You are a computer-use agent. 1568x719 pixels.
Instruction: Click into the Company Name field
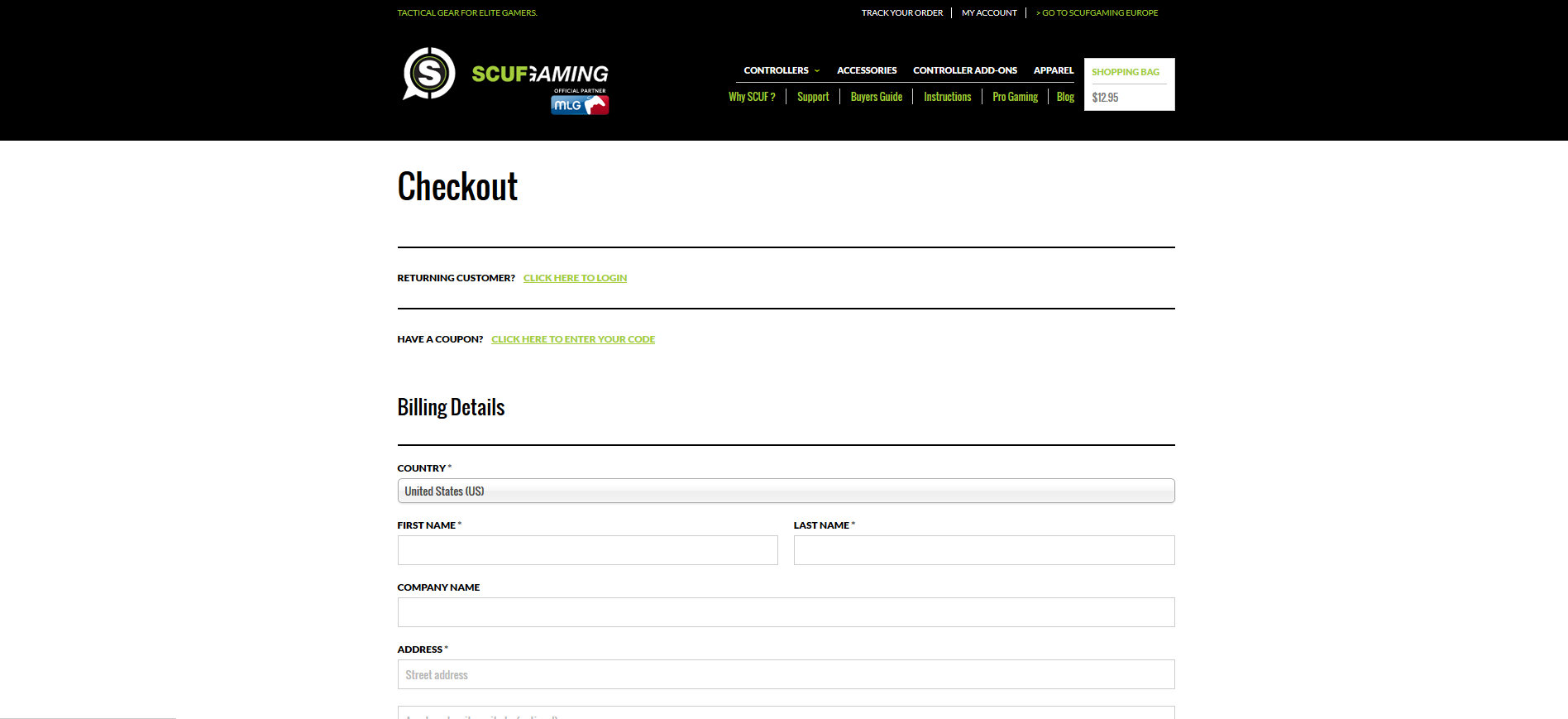pyautogui.click(x=786, y=612)
